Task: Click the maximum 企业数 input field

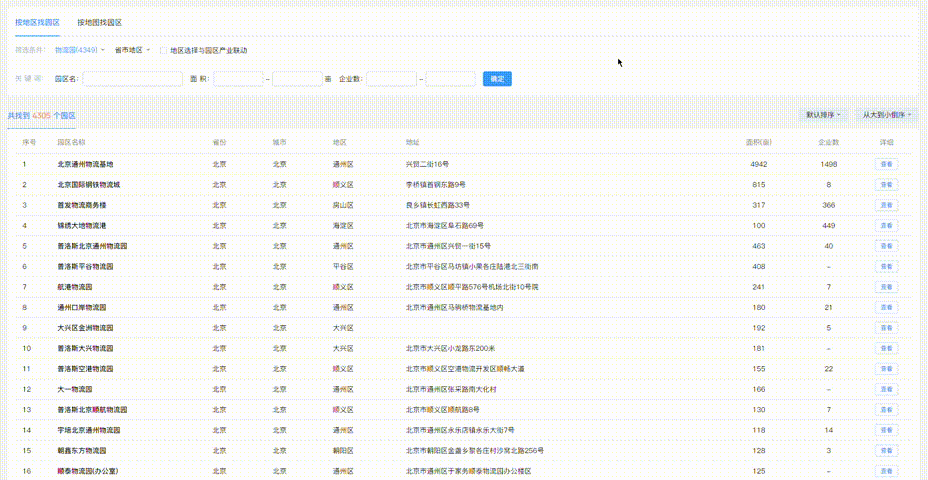Action: point(450,78)
